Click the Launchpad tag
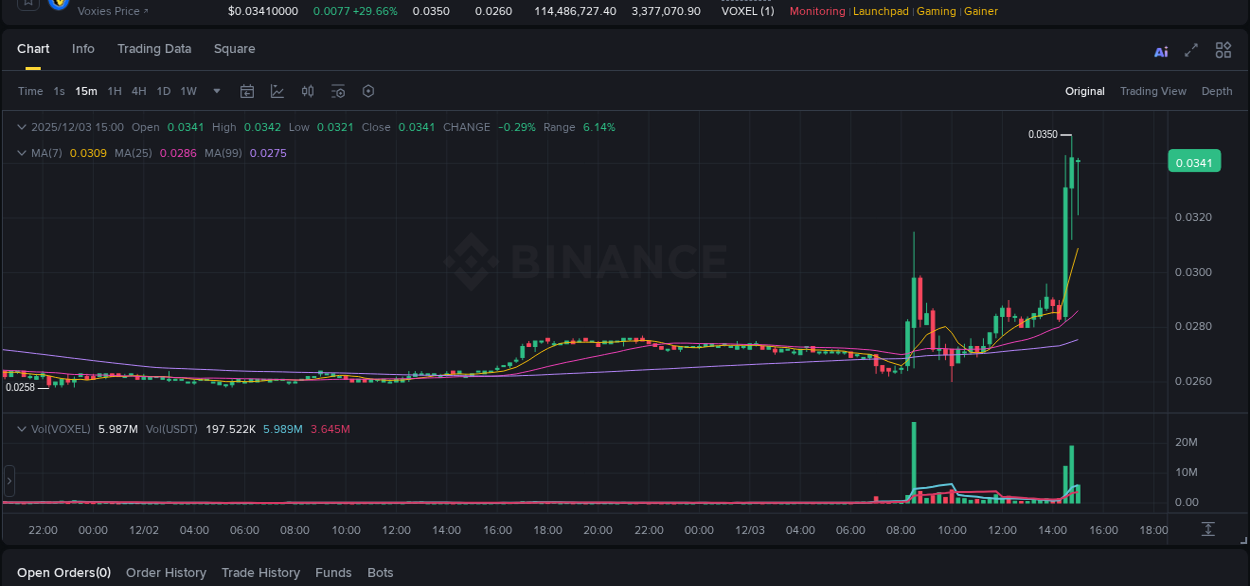This screenshot has height=586, width=1250. click(881, 11)
